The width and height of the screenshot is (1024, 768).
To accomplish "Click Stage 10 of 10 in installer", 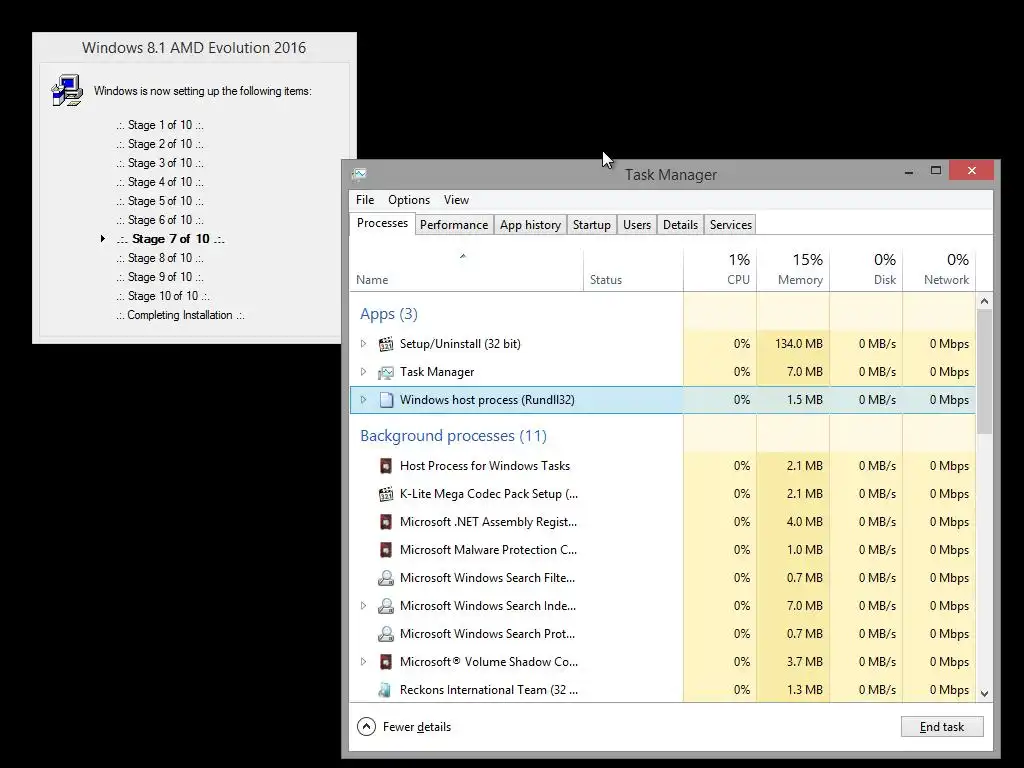I will click(x=163, y=296).
